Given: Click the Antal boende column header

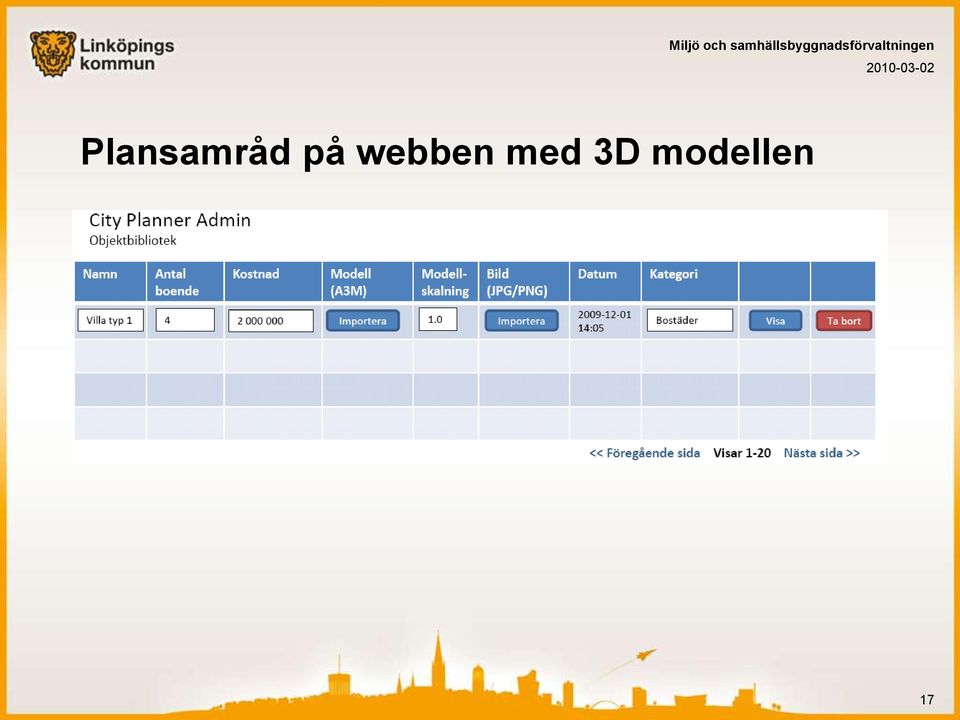Looking at the screenshot, I should pyautogui.click(x=186, y=282).
